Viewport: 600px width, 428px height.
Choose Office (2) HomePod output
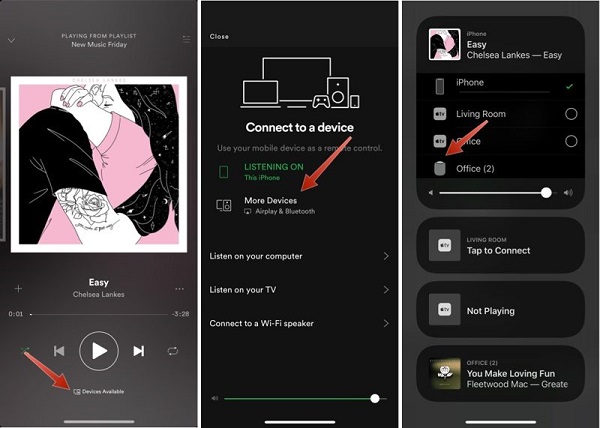click(500, 168)
